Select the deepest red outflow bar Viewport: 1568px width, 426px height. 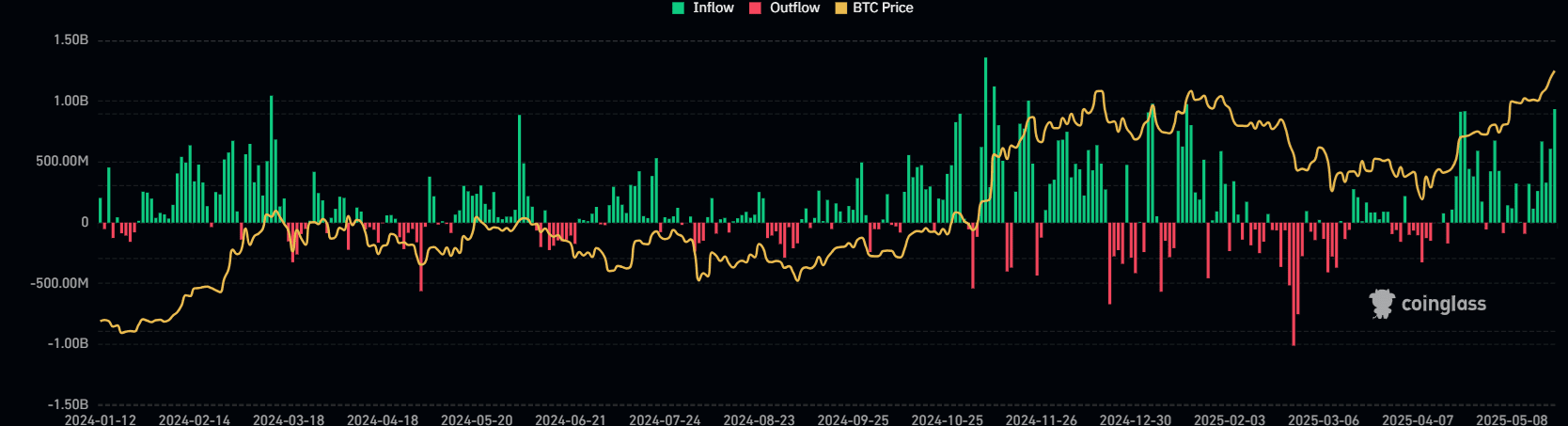[1294, 282]
